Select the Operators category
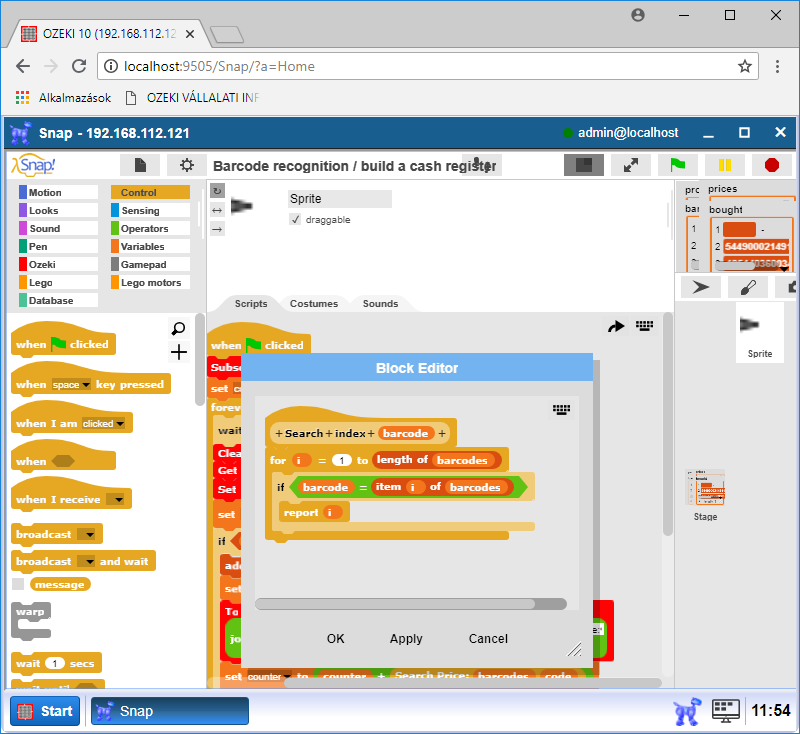The height and width of the screenshot is (734, 800). pos(150,228)
